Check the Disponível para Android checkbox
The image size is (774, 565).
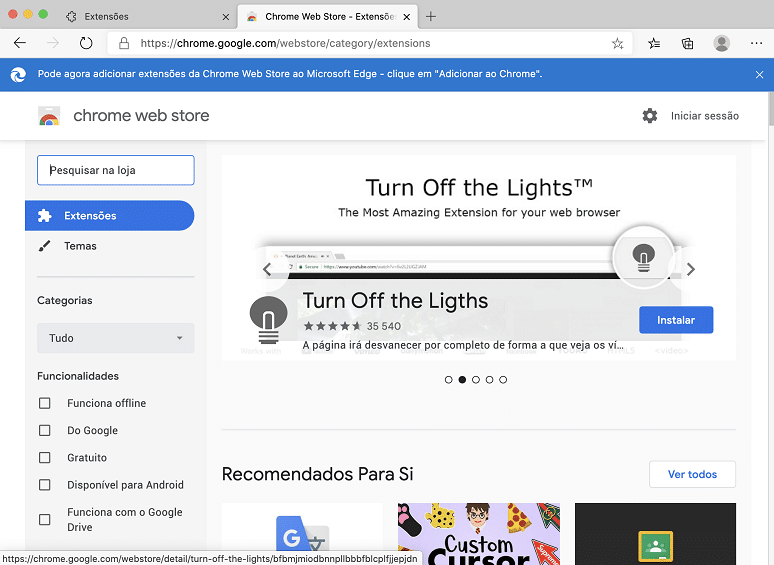click(44, 485)
